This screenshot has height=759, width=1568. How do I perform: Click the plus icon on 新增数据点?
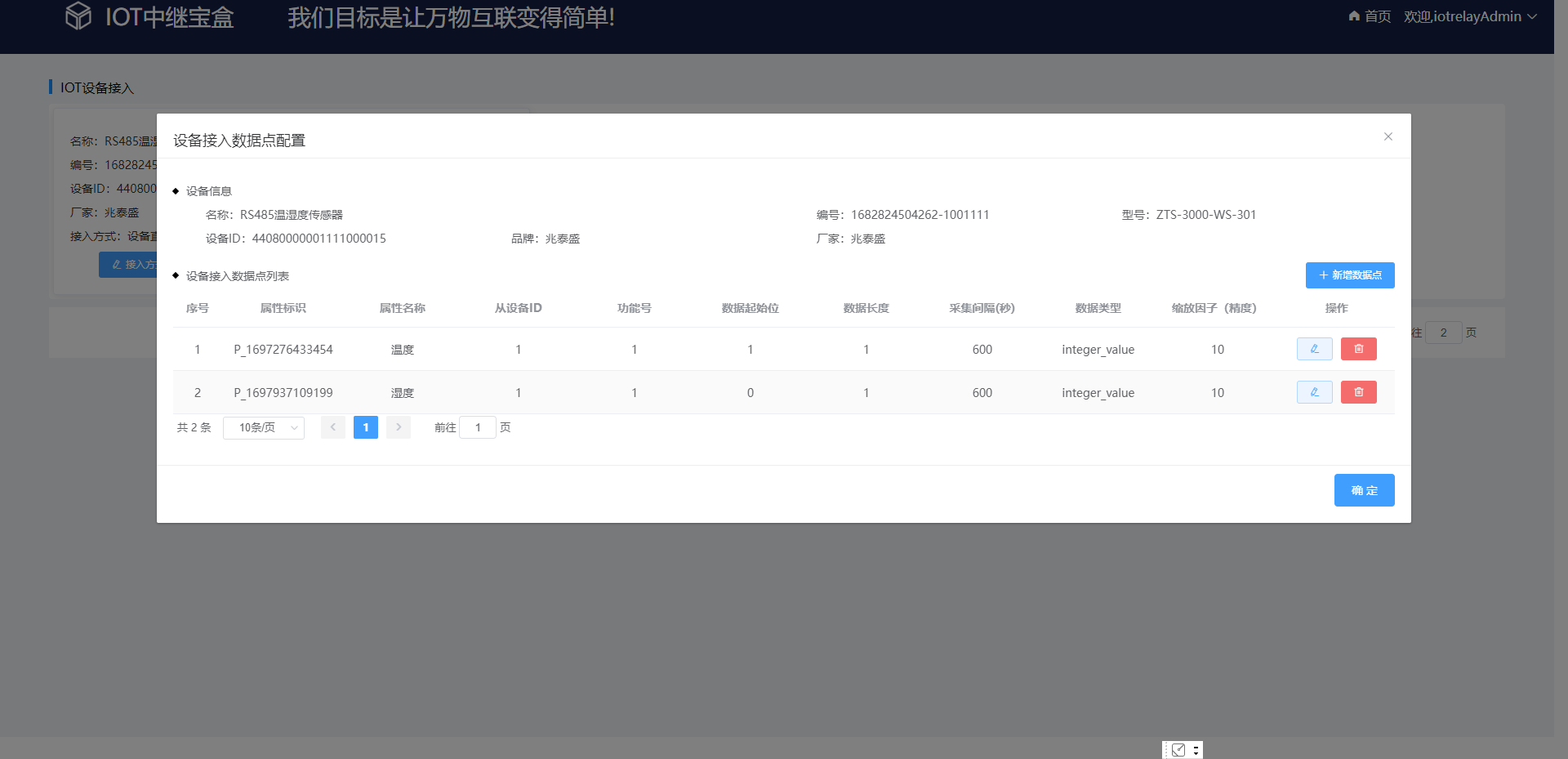coord(1323,275)
